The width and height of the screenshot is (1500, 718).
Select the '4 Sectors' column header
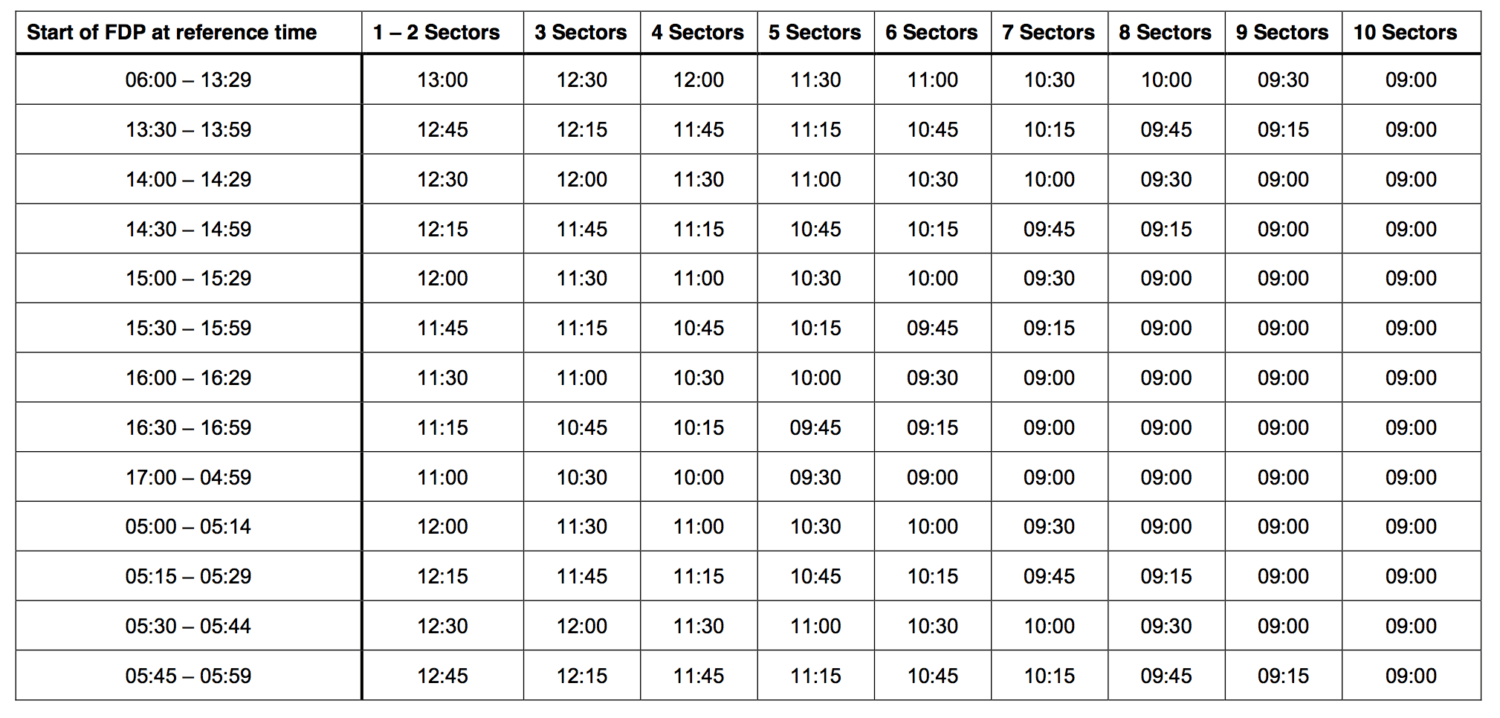pyautogui.click(x=698, y=32)
